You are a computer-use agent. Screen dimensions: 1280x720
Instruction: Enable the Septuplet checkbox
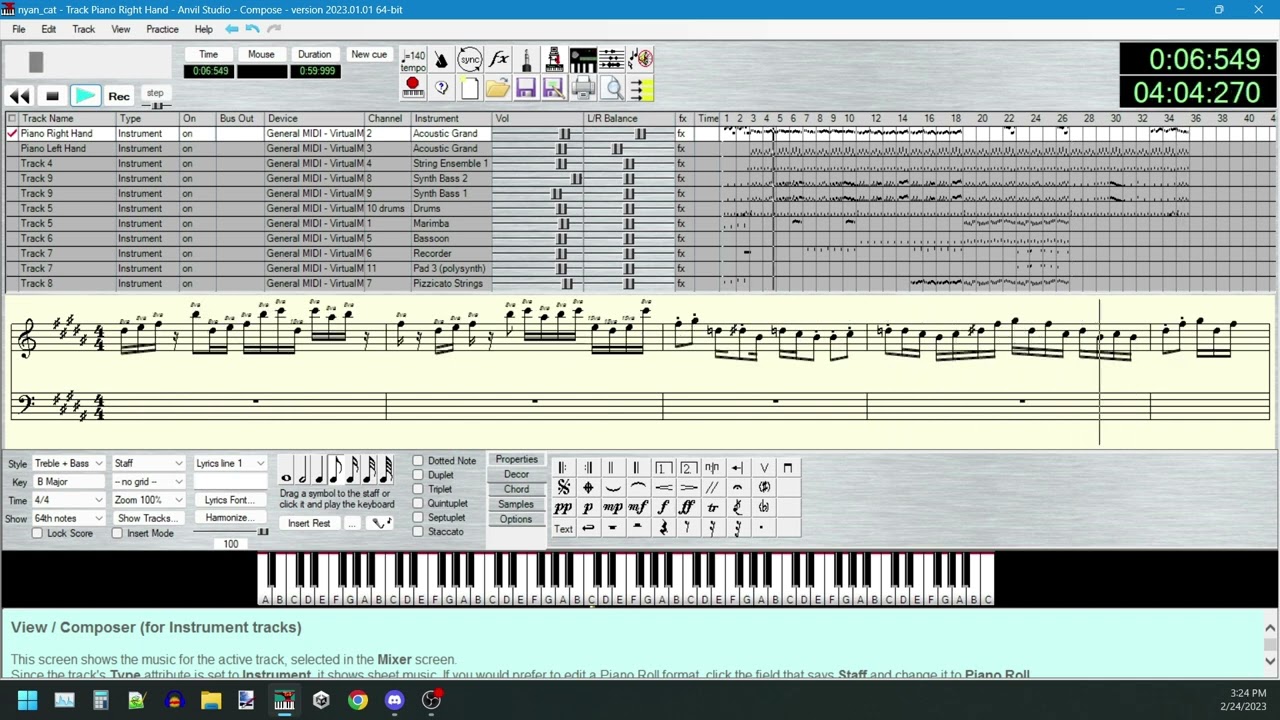(418, 517)
